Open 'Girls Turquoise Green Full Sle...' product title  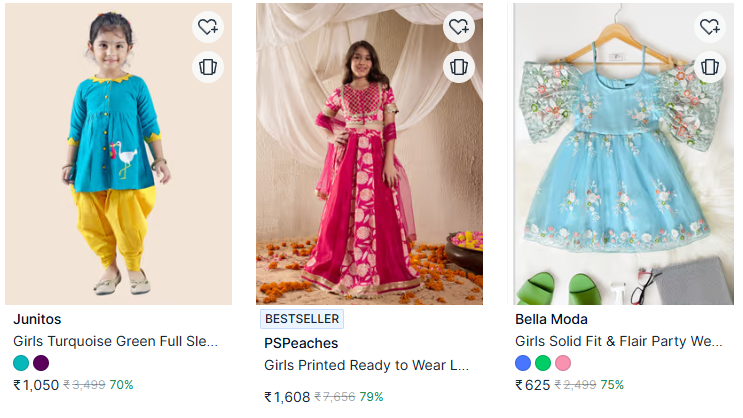coord(115,341)
